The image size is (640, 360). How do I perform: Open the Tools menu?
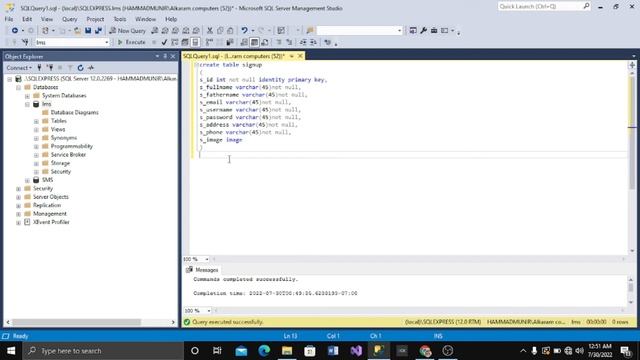tap(120, 19)
